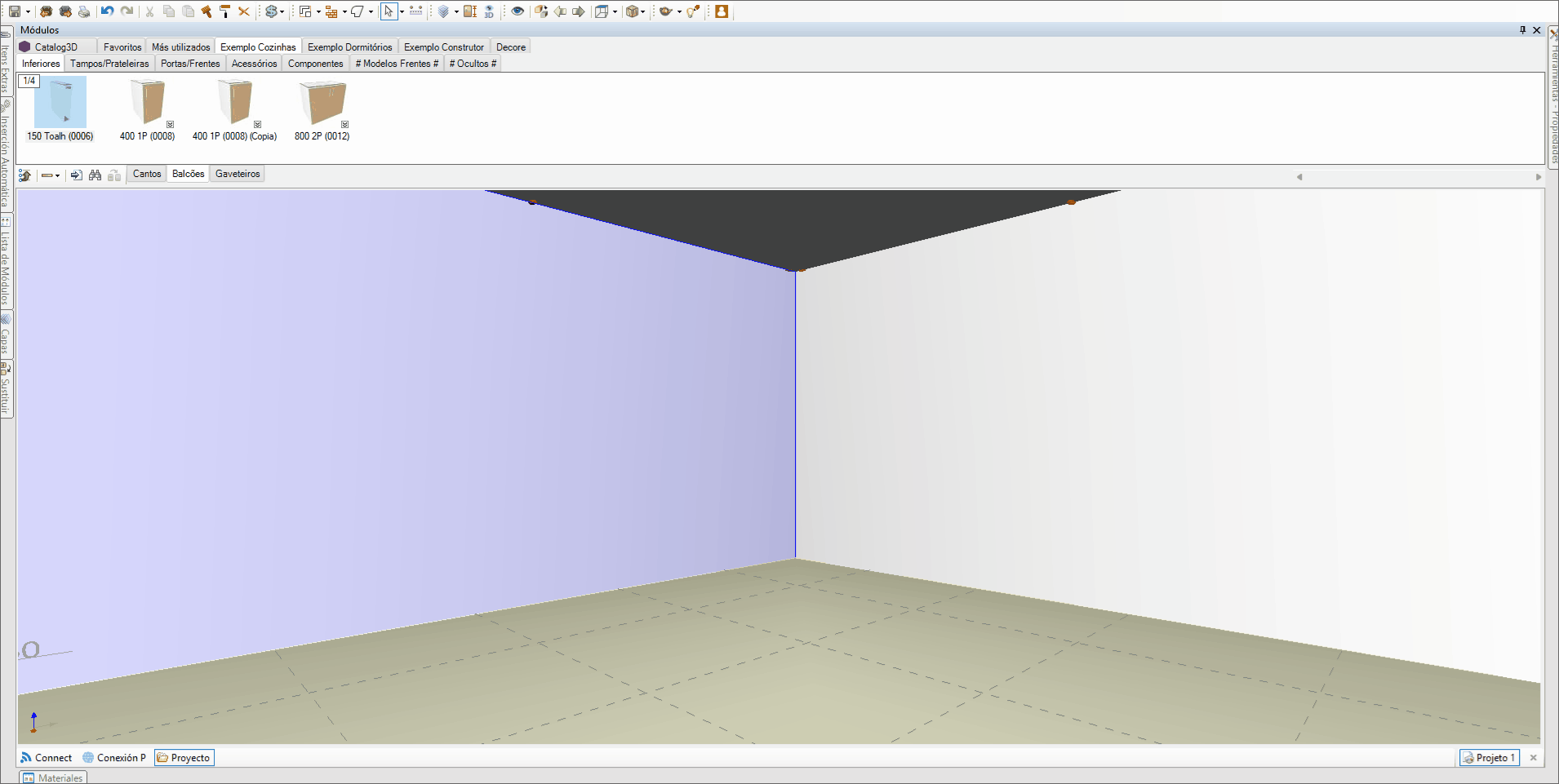
Task: Expand the wooden box icon dropdown
Action: click(643, 11)
